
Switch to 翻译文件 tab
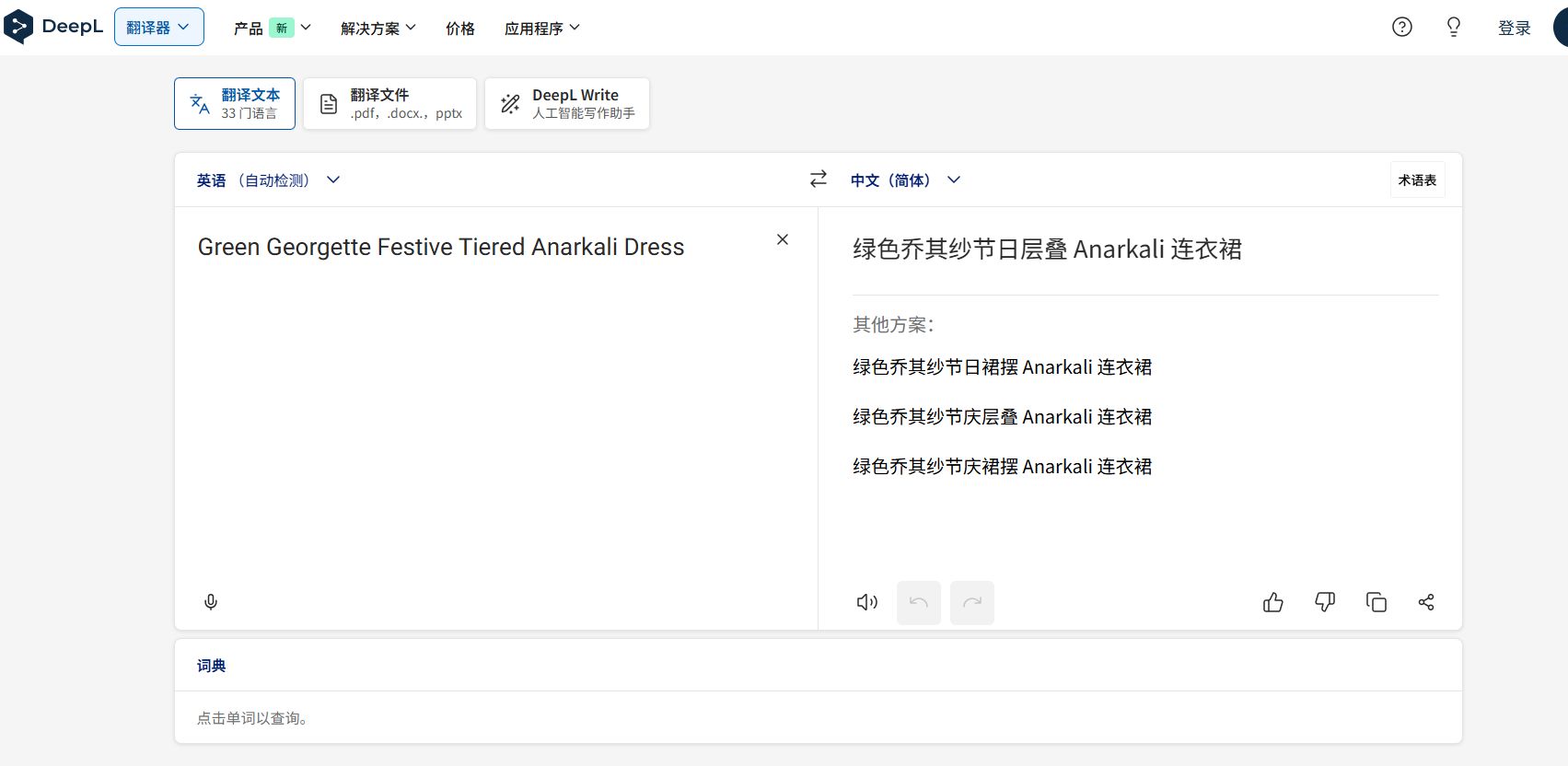(389, 103)
